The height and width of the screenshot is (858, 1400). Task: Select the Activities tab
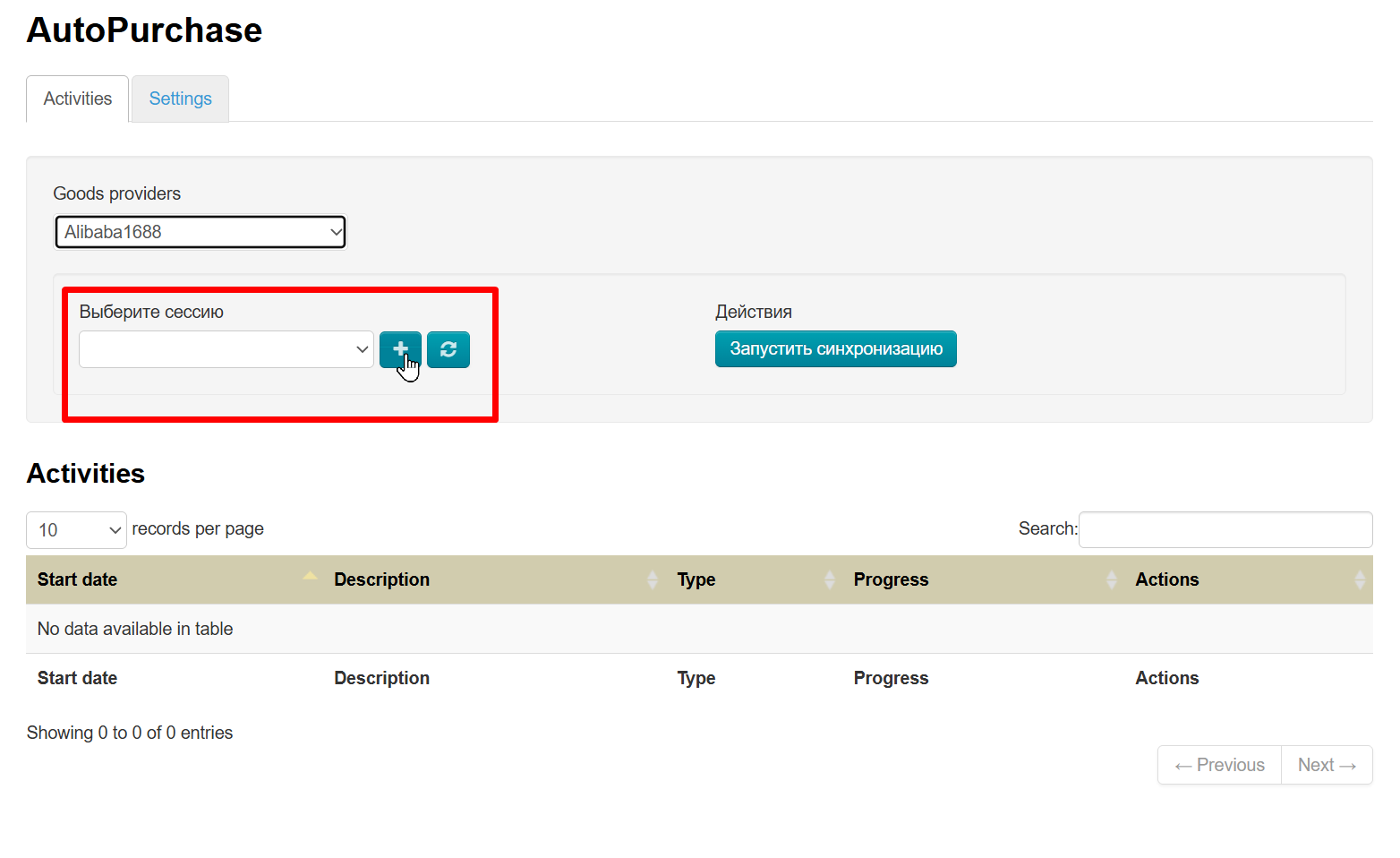pyautogui.click(x=78, y=99)
